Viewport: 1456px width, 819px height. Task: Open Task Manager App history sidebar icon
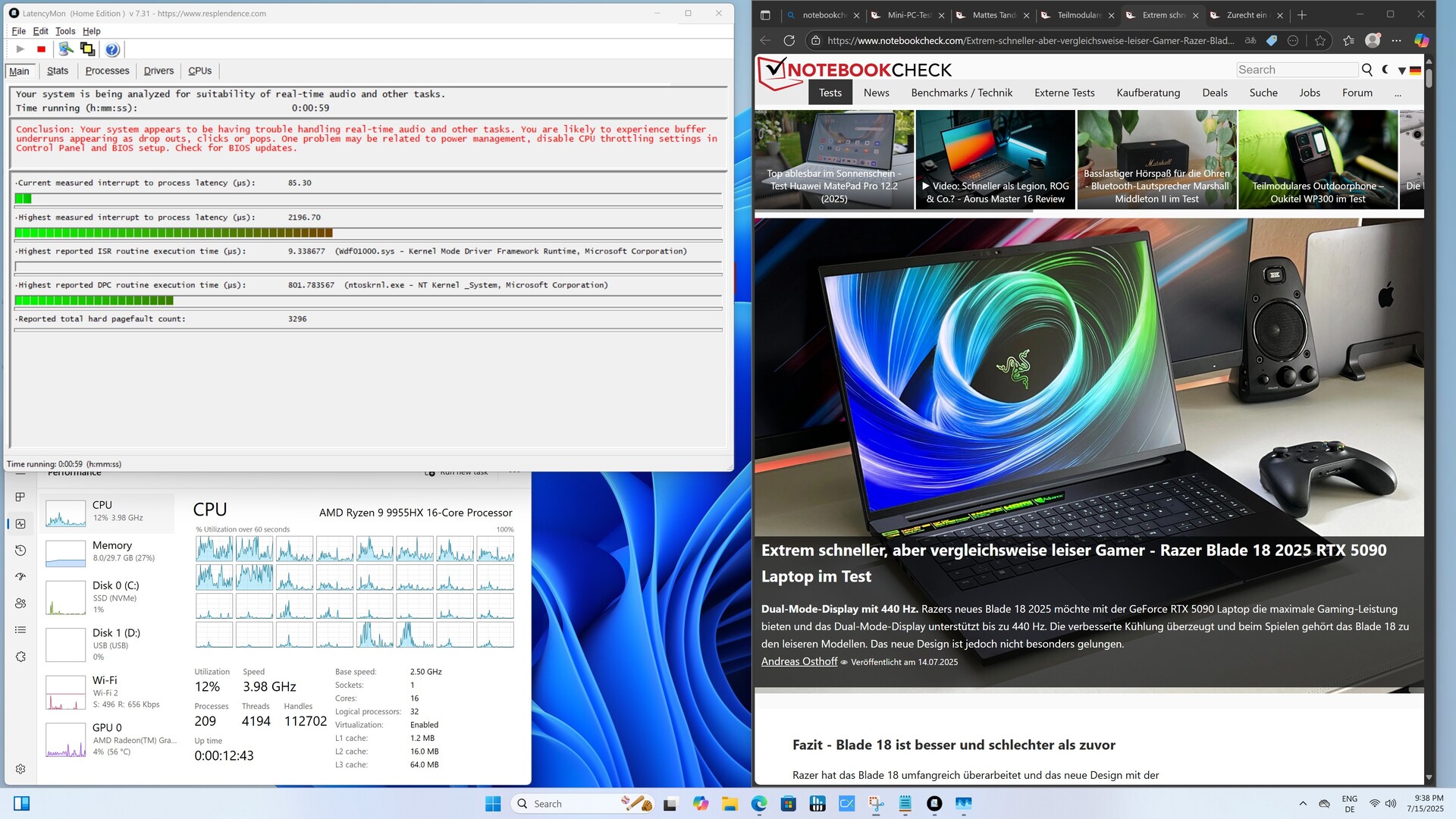pos(20,550)
